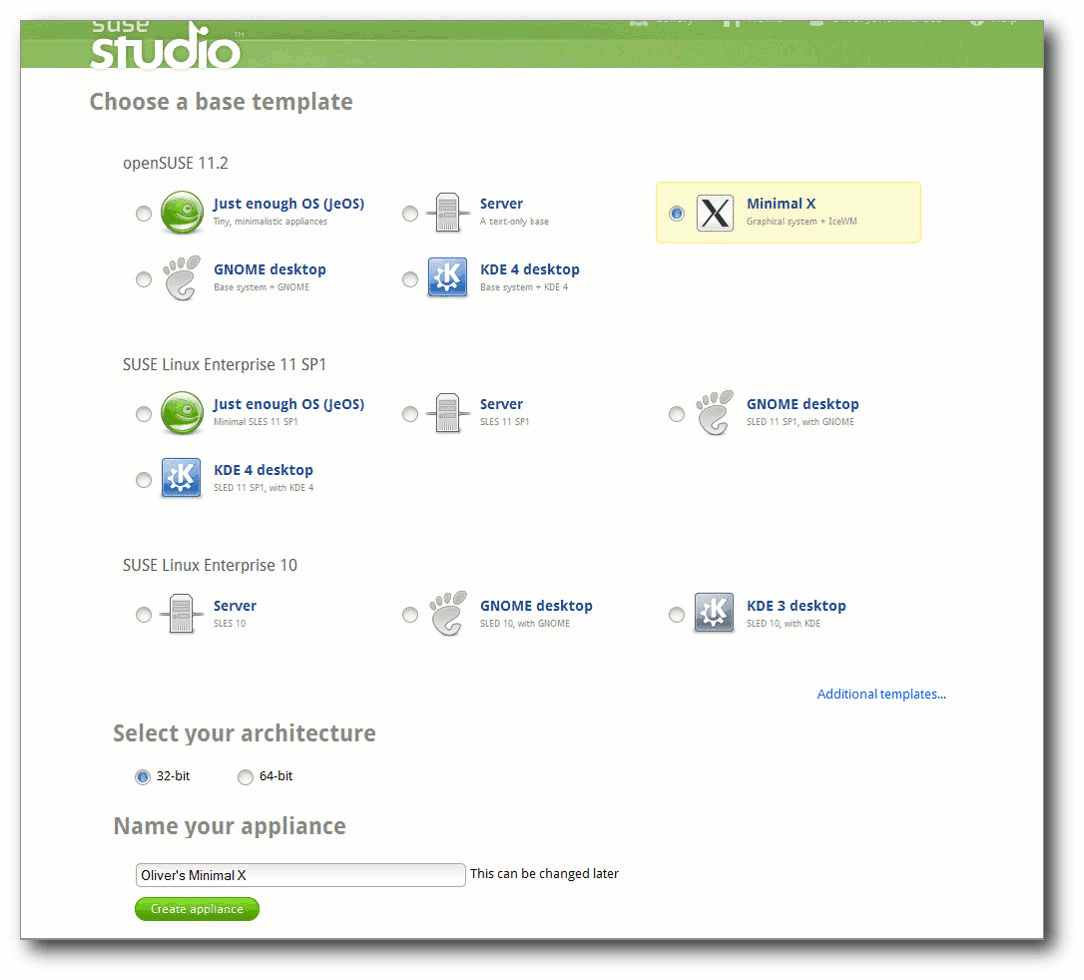
Task: Select the Minimal X radio button
Action: click(x=677, y=214)
